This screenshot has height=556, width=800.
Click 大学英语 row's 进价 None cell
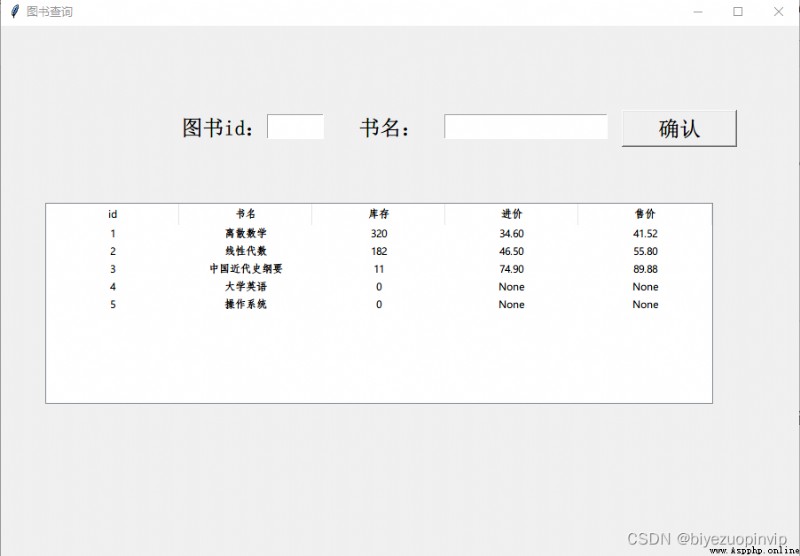tap(511, 287)
